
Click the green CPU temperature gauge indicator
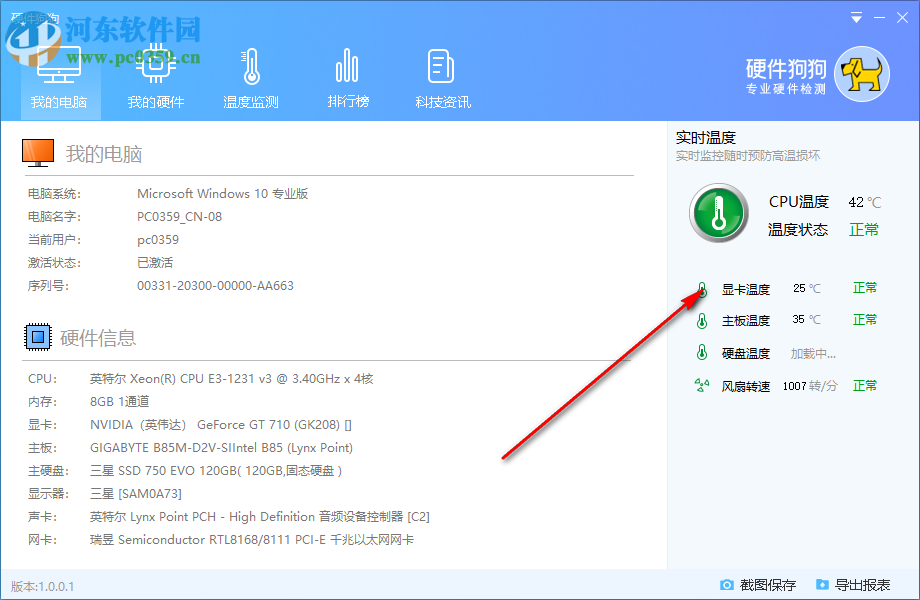pos(717,212)
